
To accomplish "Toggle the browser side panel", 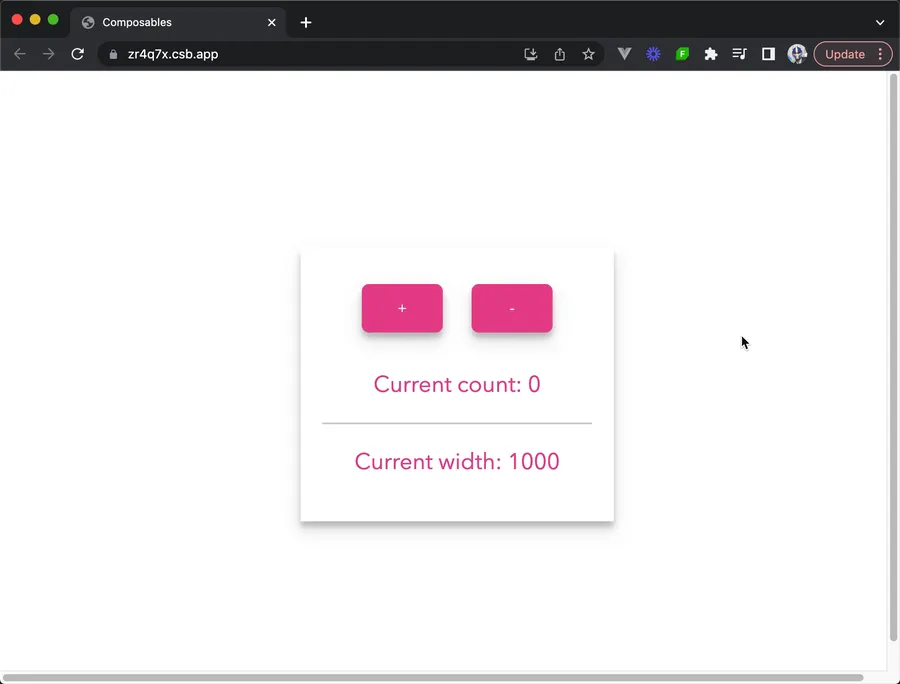I will [768, 54].
